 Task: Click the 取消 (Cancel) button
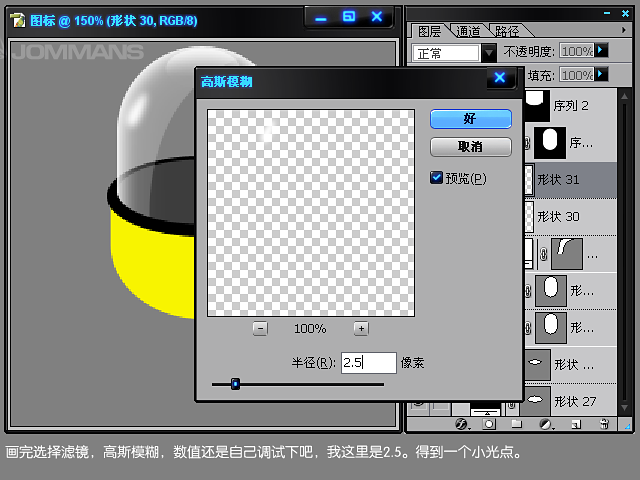471,147
